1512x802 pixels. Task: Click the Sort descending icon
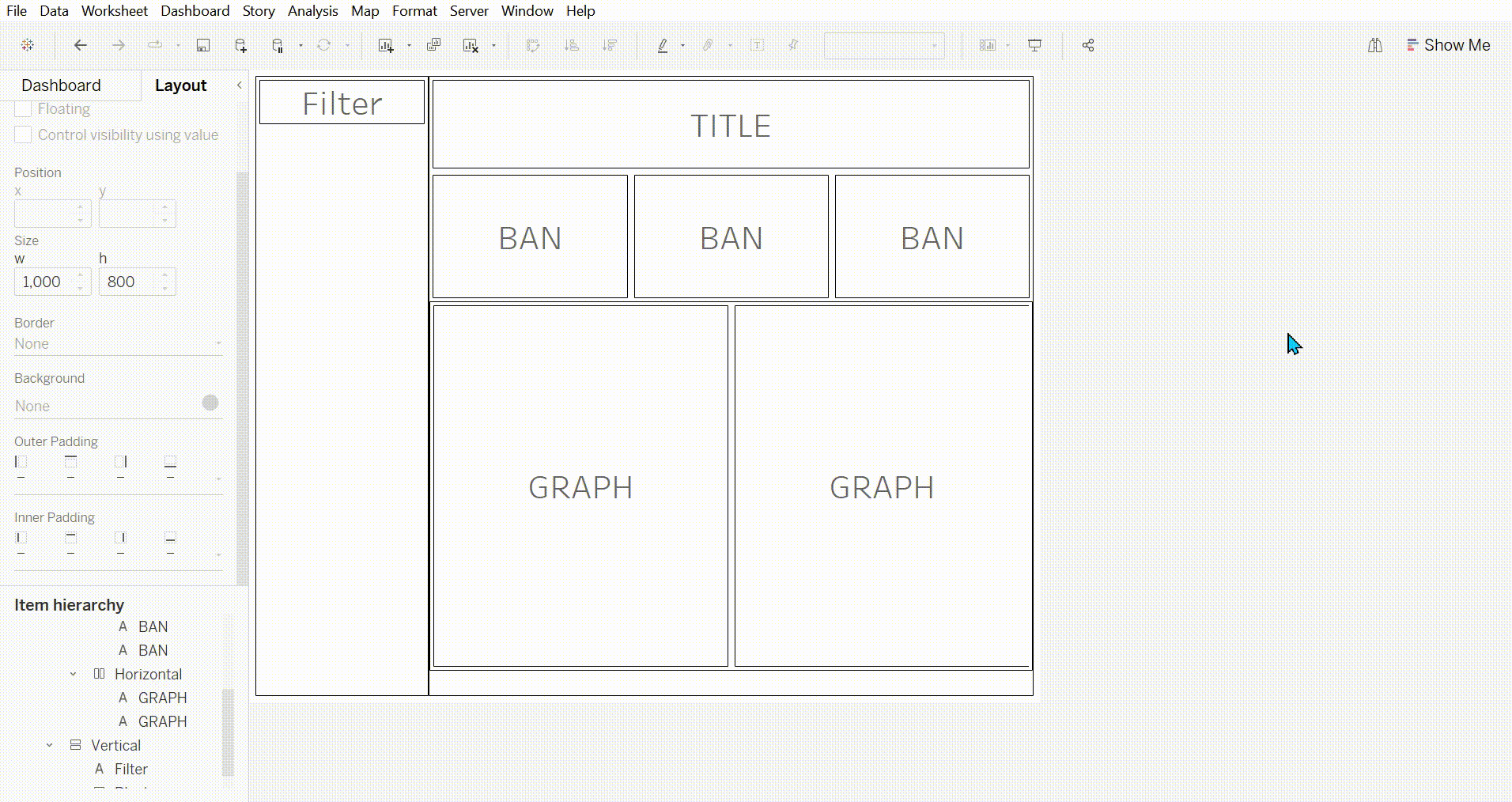(x=610, y=45)
